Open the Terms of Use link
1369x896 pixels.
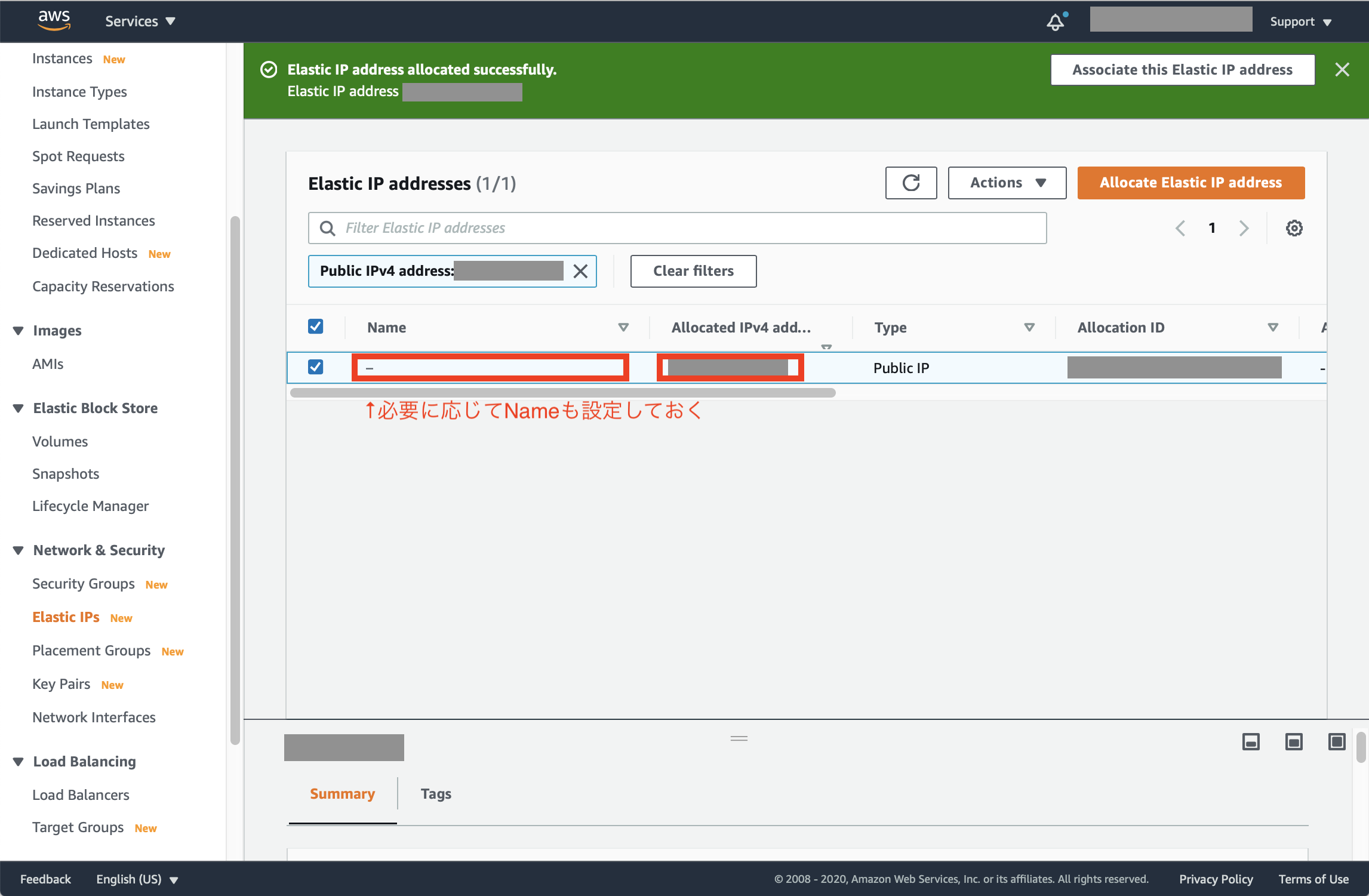pyautogui.click(x=1313, y=879)
